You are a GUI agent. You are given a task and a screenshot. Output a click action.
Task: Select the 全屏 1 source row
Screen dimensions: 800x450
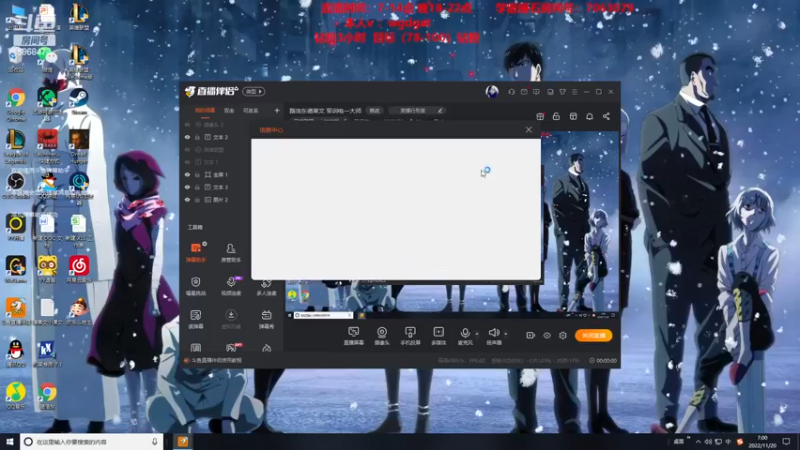[x=215, y=174]
